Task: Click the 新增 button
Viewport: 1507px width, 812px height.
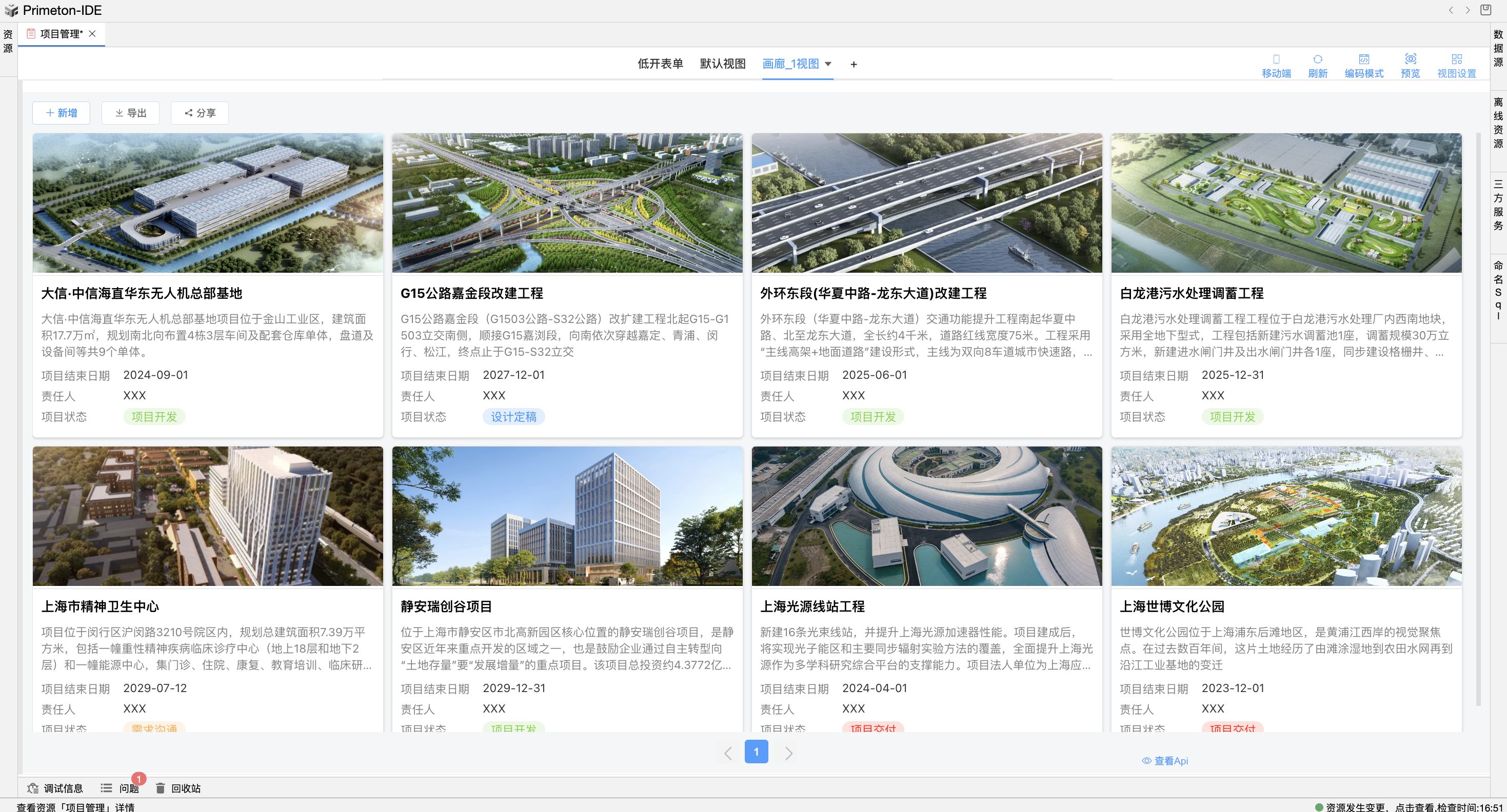Action: [62, 113]
